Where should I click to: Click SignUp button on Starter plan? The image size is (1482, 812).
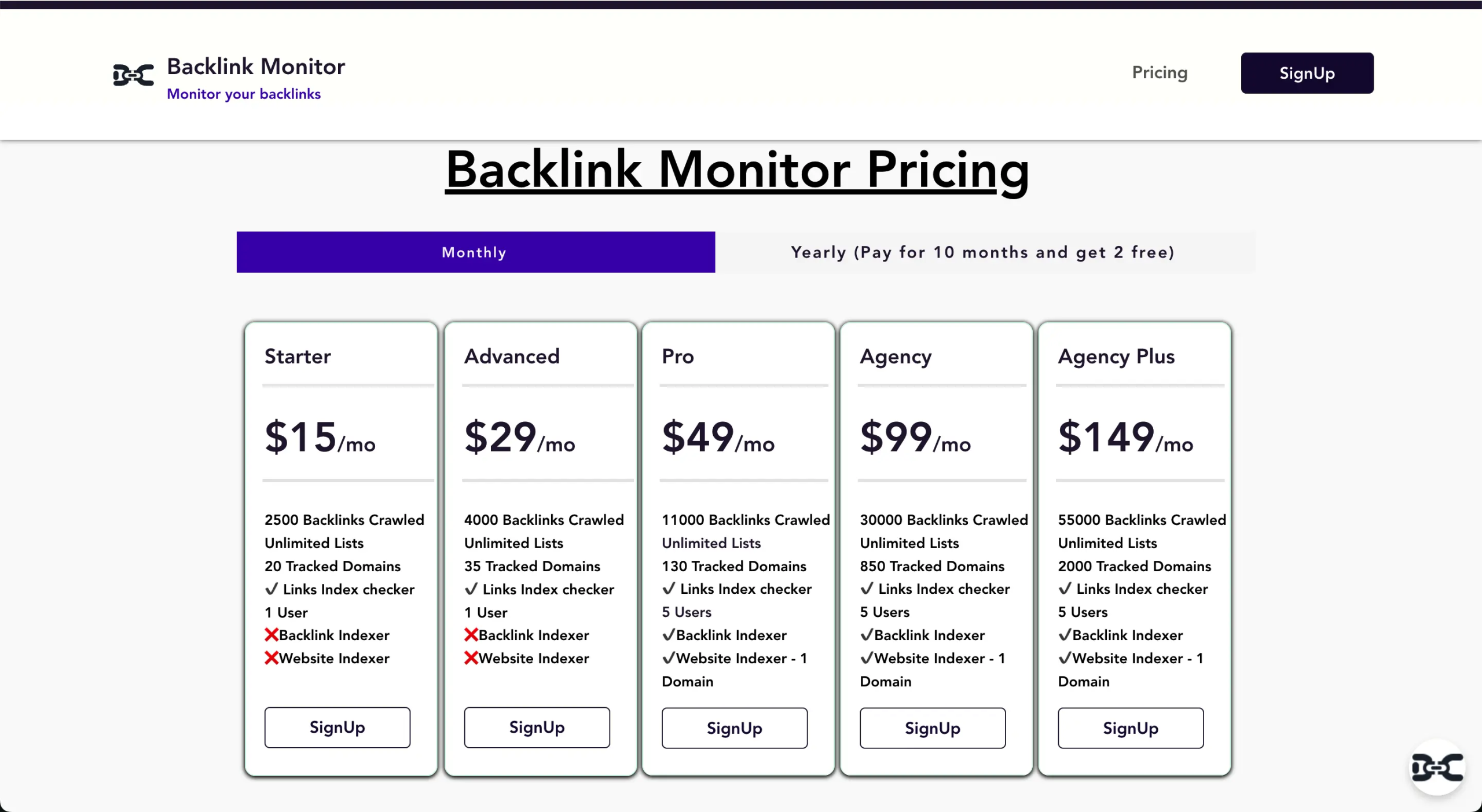coord(337,727)
